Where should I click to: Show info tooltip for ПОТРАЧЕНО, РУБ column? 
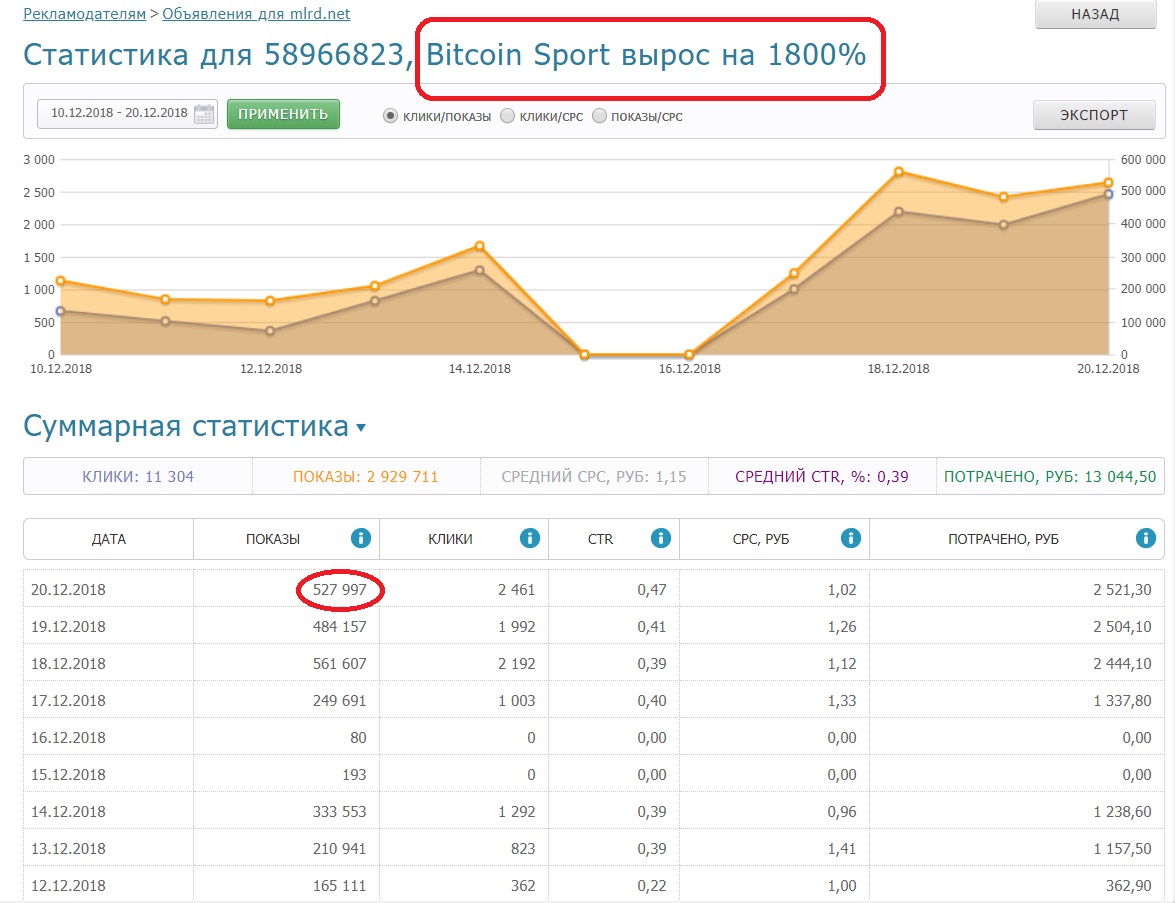tap(1146, 538)
